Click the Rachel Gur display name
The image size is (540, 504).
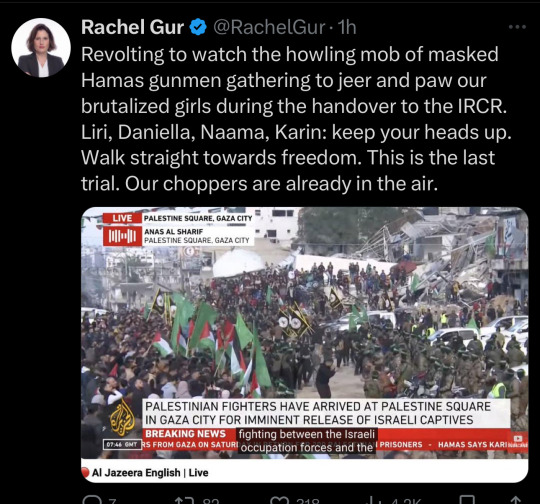coord(132,27)
